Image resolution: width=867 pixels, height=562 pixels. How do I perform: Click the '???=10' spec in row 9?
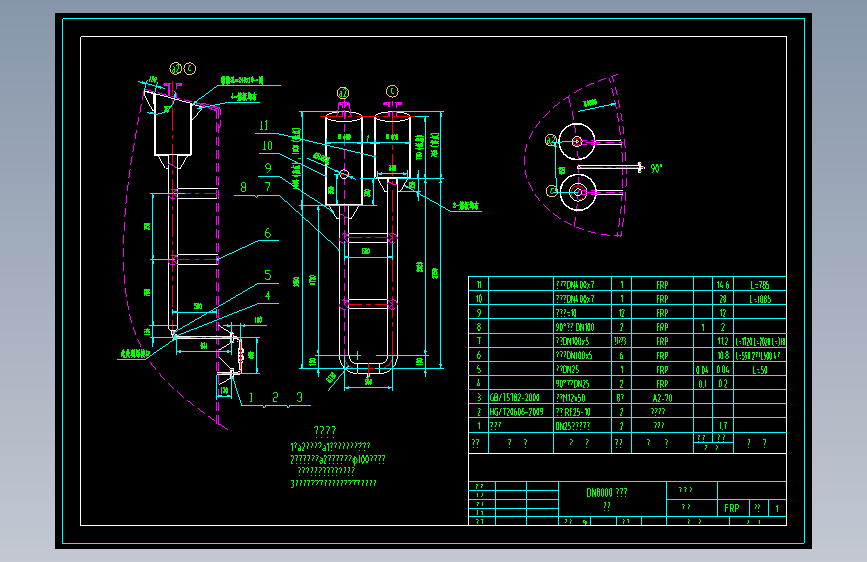click(566, 313)
